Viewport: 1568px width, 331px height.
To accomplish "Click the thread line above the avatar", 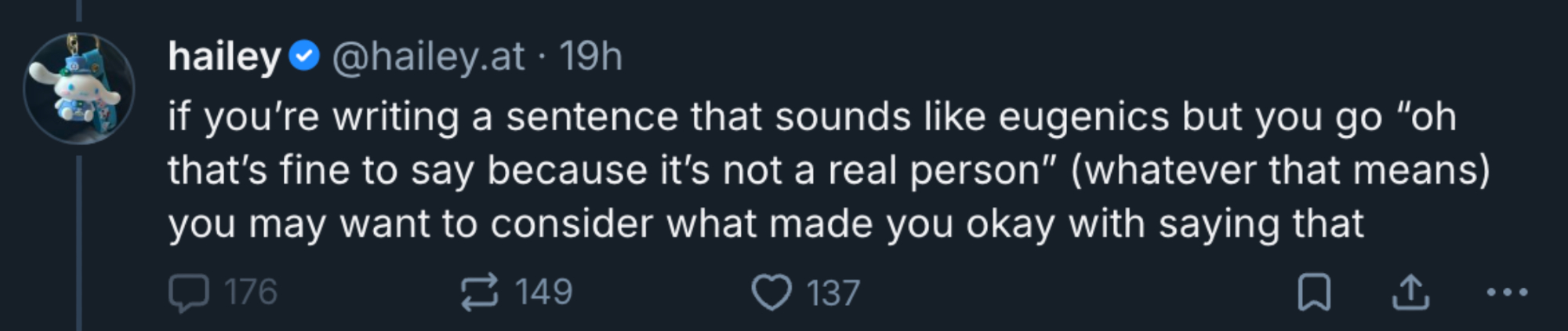I will point(79,9).
